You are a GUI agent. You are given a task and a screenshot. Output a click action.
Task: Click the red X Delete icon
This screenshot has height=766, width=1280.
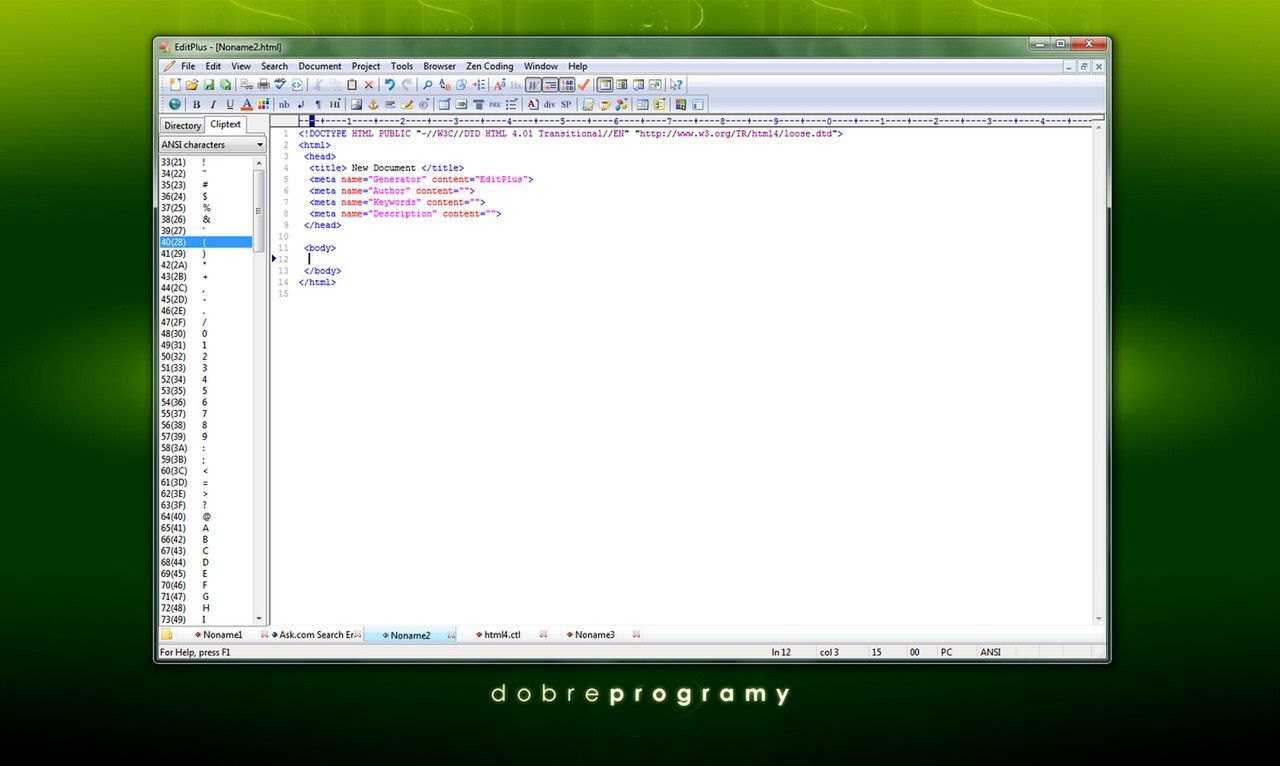point(369,85)
